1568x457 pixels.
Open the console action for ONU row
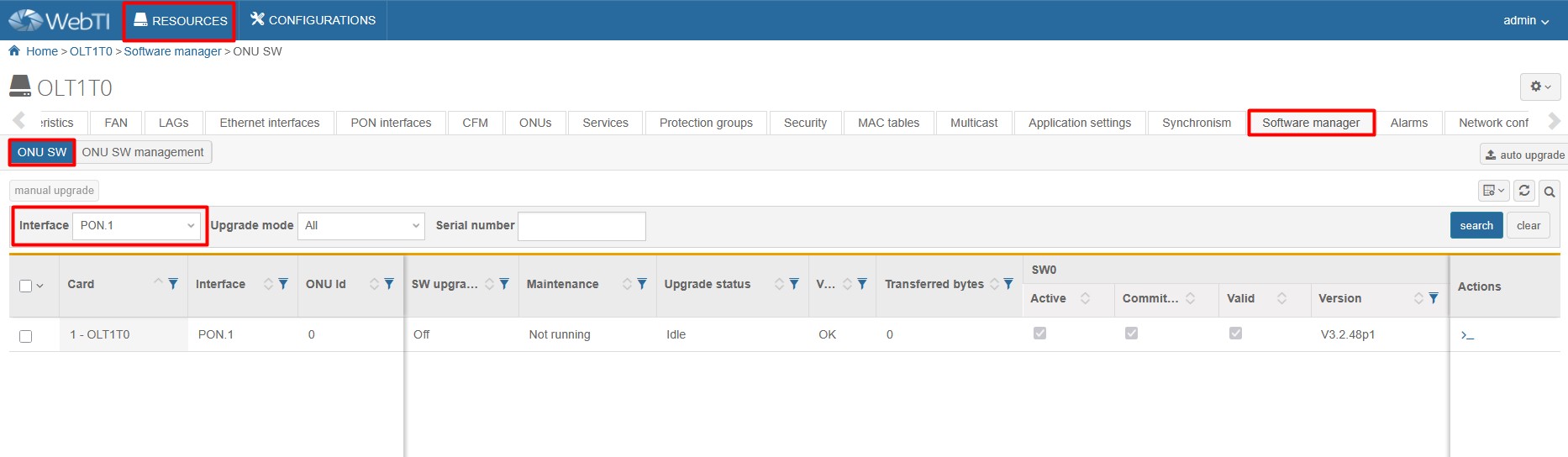pyautogui.click(x=1467, y=335)
